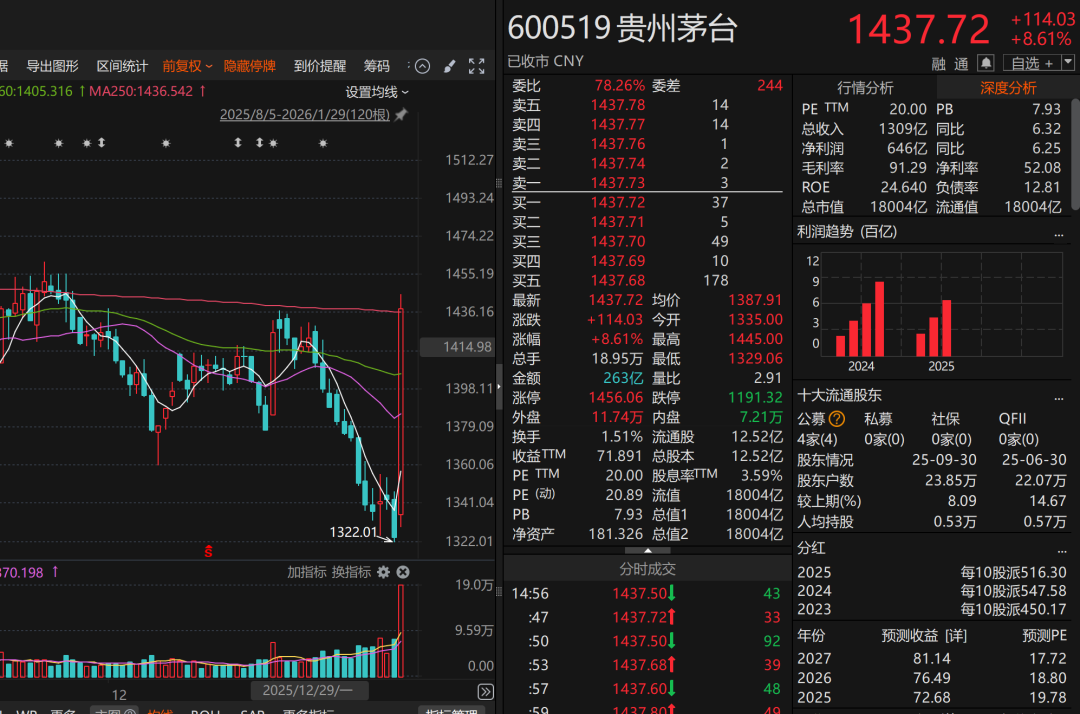The image size is (1080, 714).
Task: Click 2027 forecast earnings 81.14
Action: click(x=932, y=659)
